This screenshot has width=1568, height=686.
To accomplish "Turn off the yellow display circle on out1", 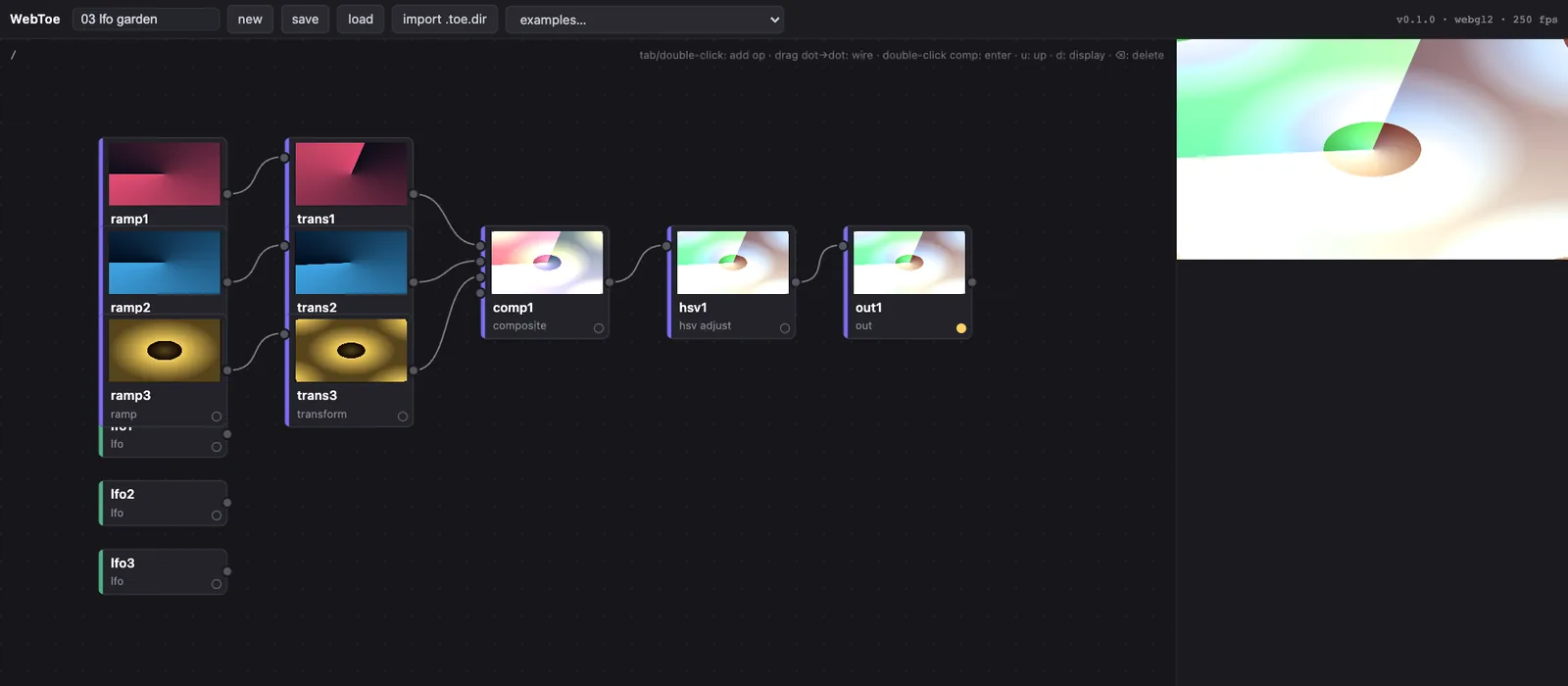I will (x=961, y=328).
